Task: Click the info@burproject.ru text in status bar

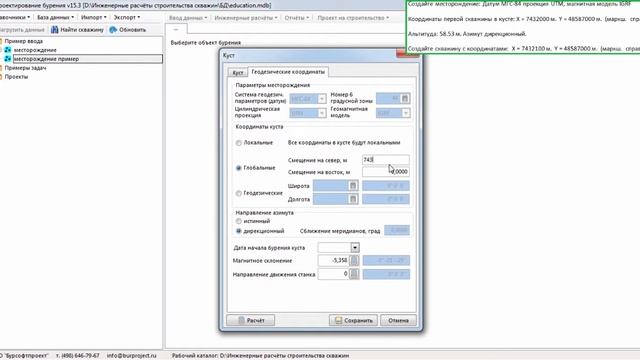Action: [x=131, y=356]
